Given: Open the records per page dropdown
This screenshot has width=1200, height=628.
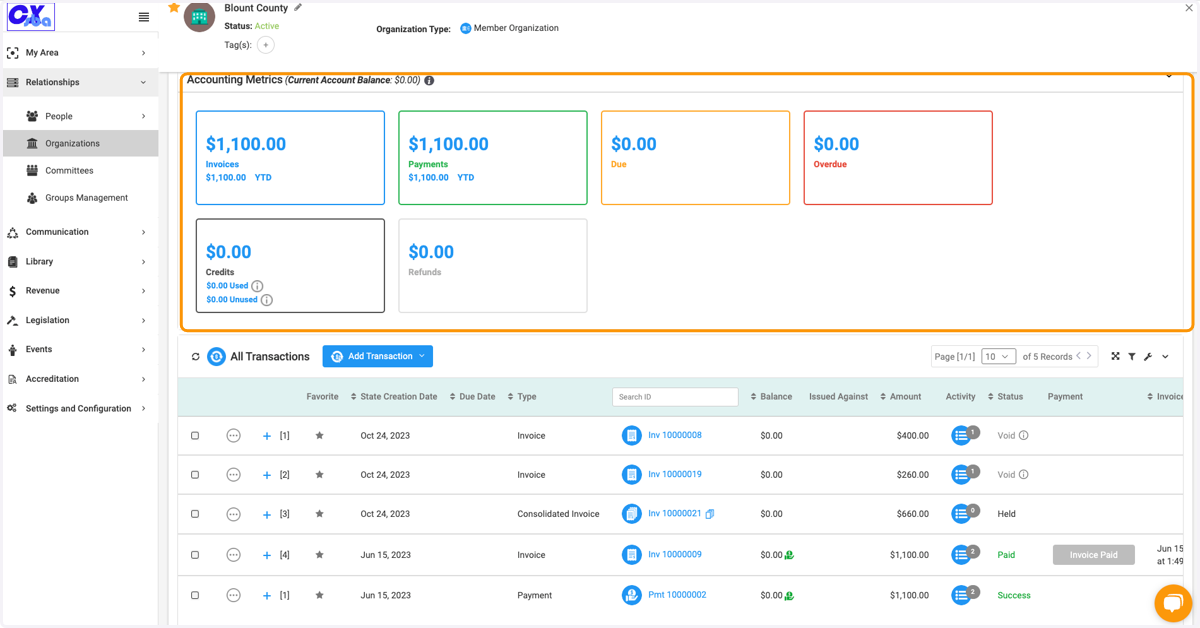Looking at the screenshot, I should (998, 356).
